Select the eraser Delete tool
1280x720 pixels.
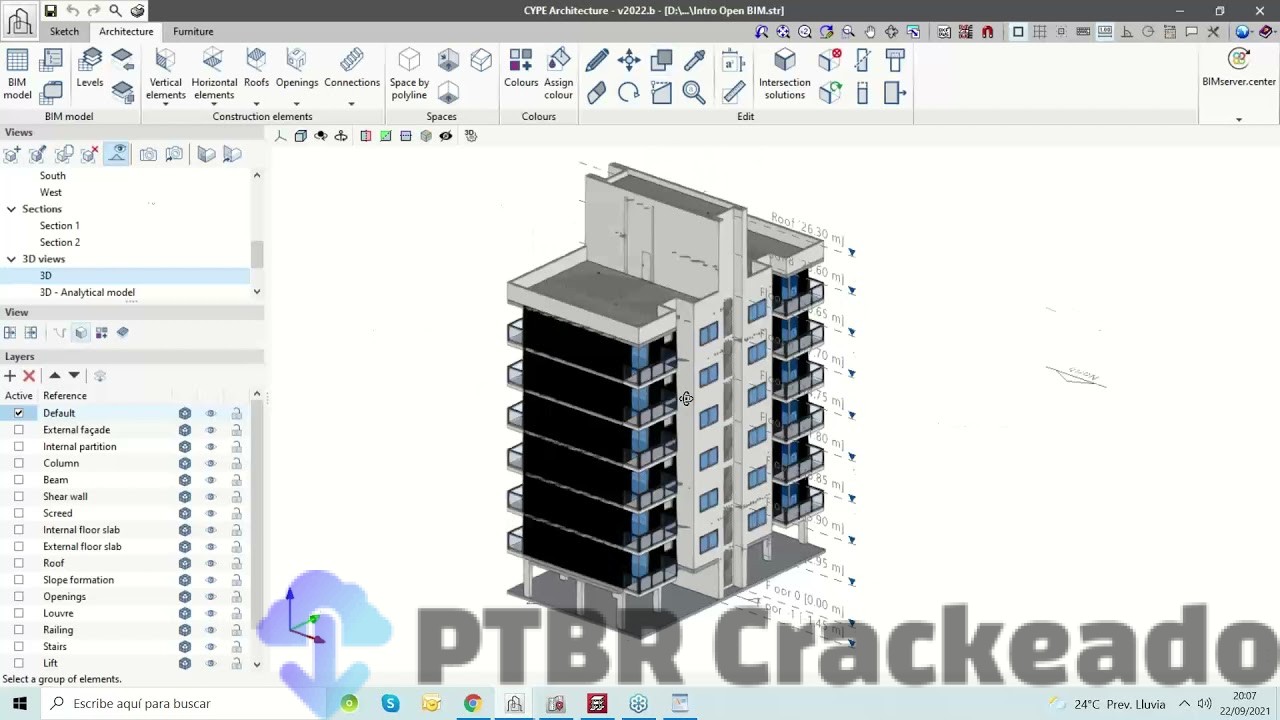point(597,93)
